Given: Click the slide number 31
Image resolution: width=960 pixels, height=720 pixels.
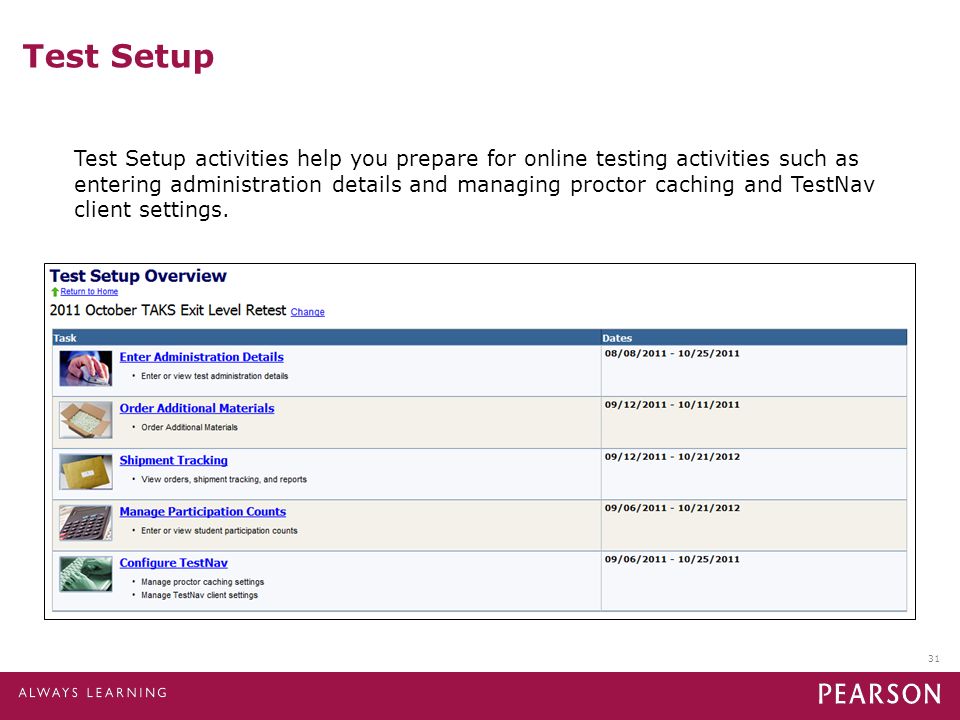Looking at the screenshot, I should pyautogui.click(x=933, y=659).
